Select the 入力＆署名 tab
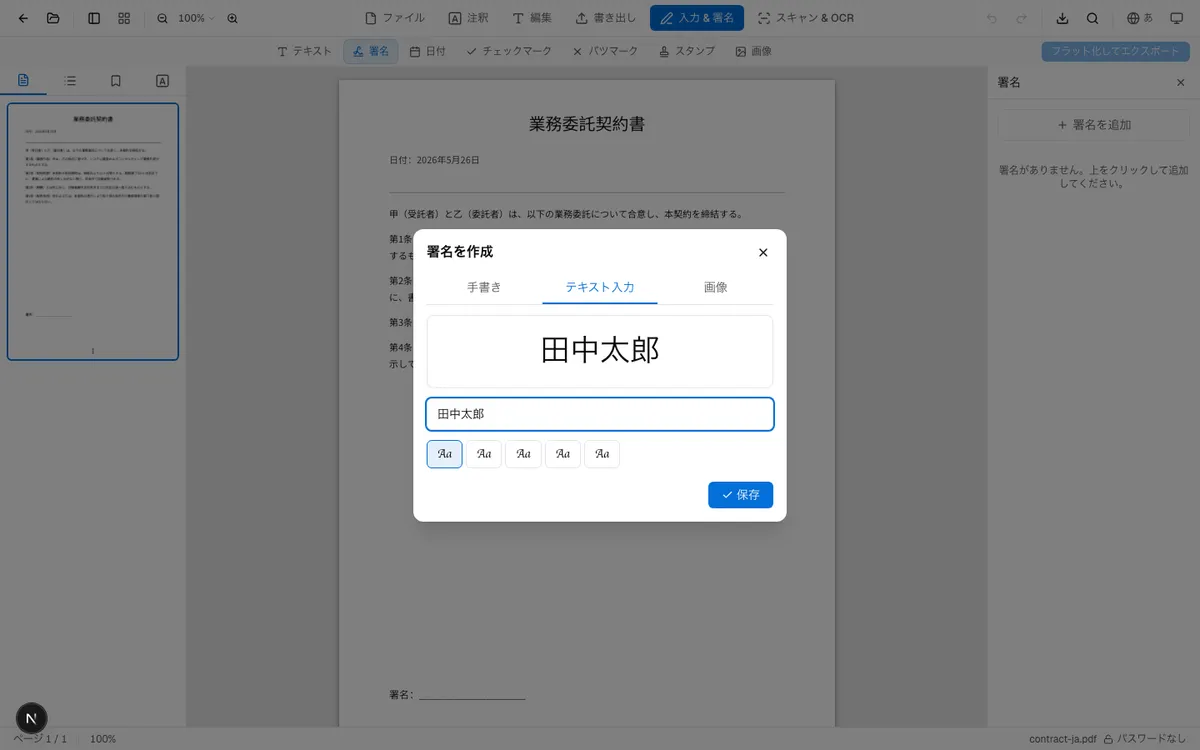1200x750 pixels. click(x=697, y=18)
